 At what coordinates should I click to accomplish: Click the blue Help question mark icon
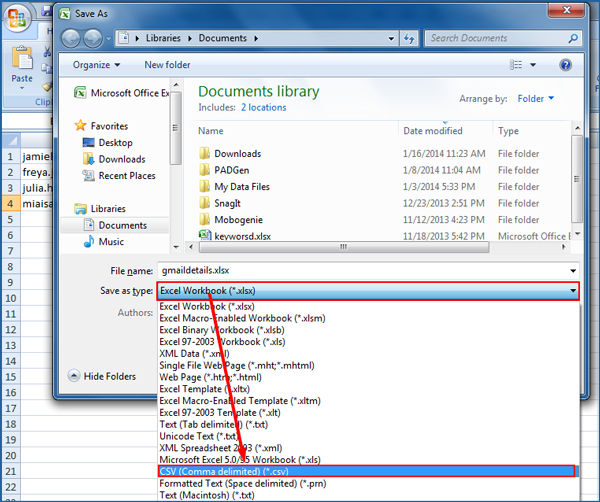pyautogui.click(x=565, y=65)
